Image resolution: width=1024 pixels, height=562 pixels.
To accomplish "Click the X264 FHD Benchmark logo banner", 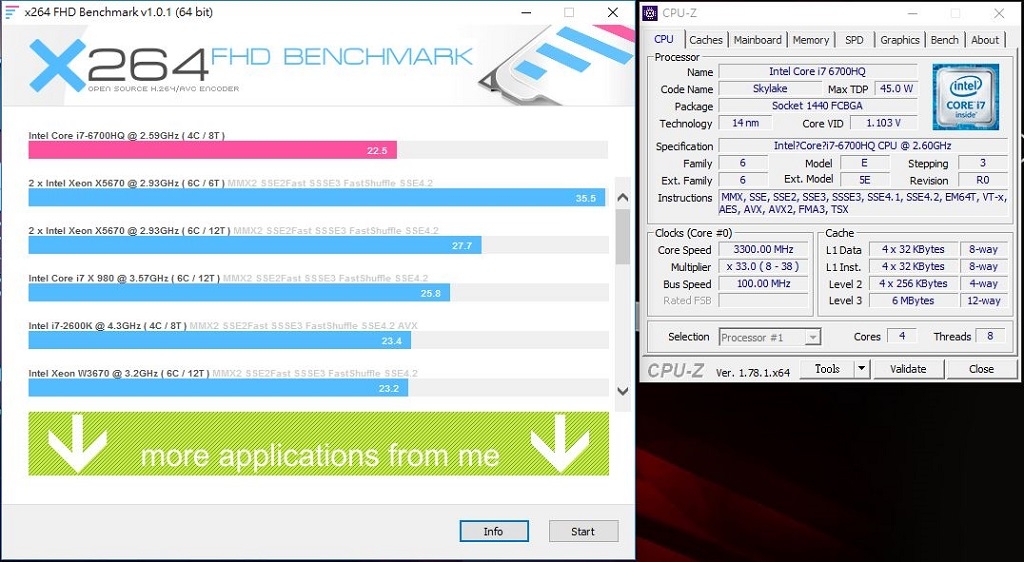I will click(x=319, y=65).
